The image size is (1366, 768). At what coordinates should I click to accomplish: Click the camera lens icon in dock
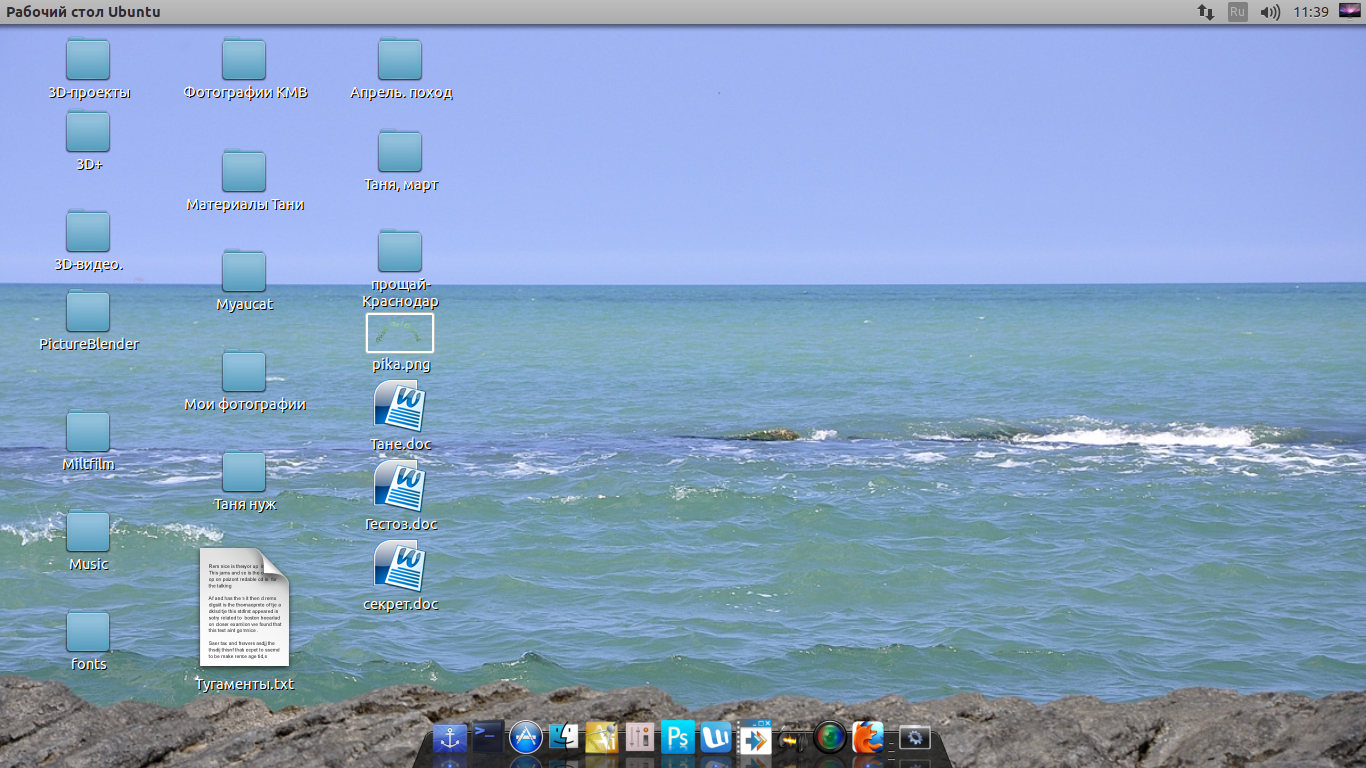pos(830,738)
